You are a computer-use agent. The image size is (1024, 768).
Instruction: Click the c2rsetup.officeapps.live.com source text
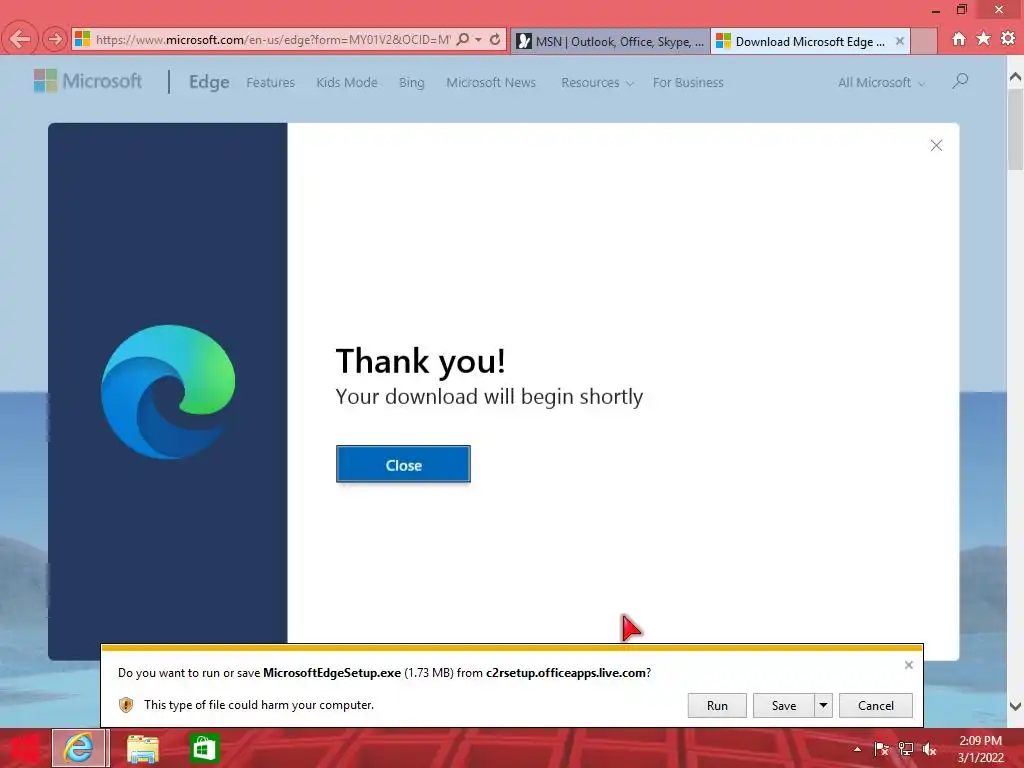(x=566, y=673)
